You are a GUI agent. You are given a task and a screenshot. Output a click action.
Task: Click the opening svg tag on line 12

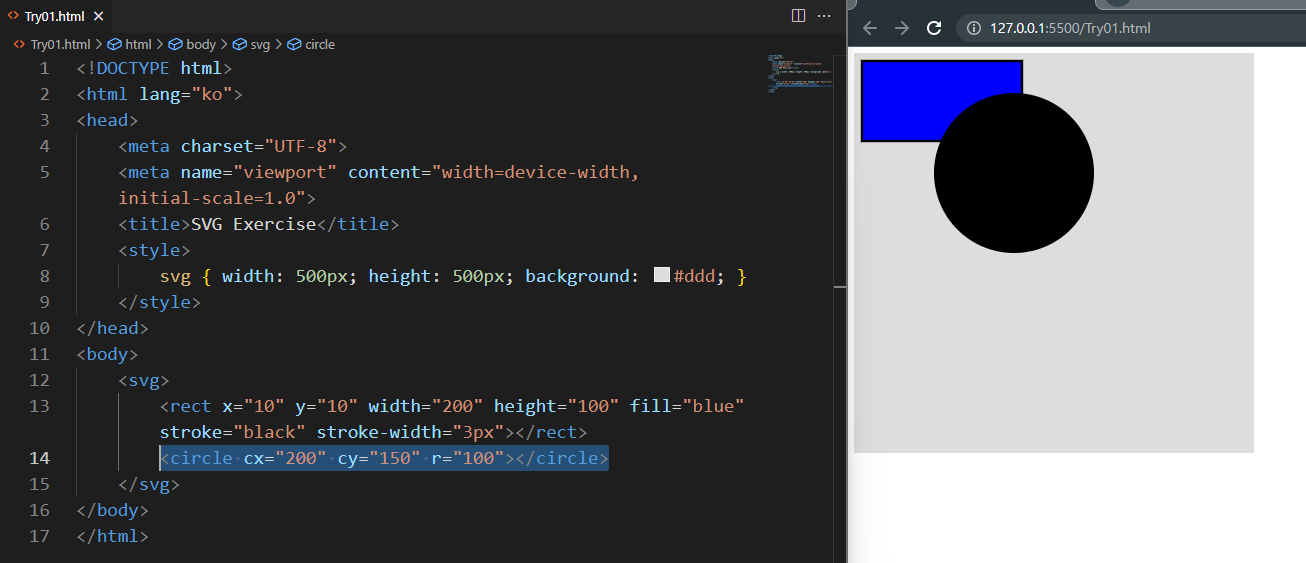click(144, 380)
